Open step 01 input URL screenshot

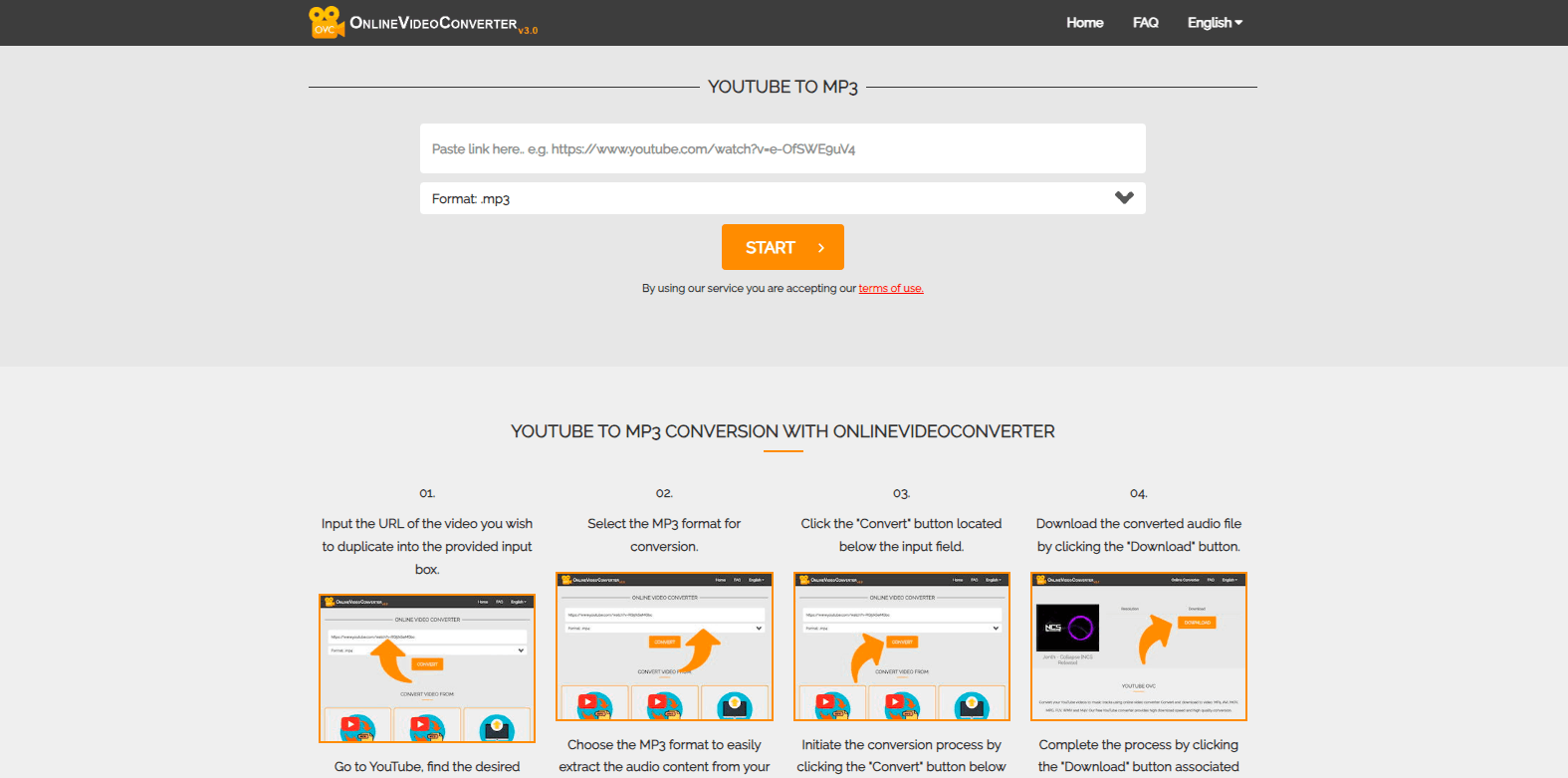pyautogui.click(x=427, y=668)
